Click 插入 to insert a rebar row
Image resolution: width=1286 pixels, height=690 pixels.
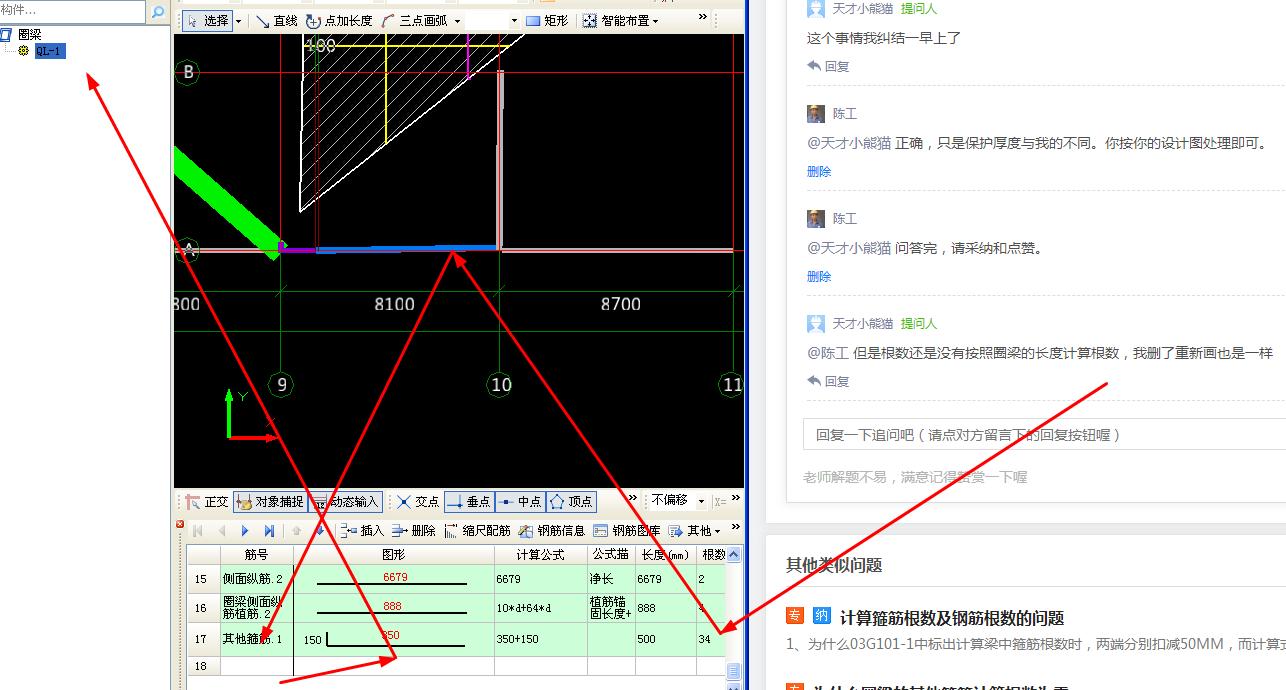pos(363,531)
